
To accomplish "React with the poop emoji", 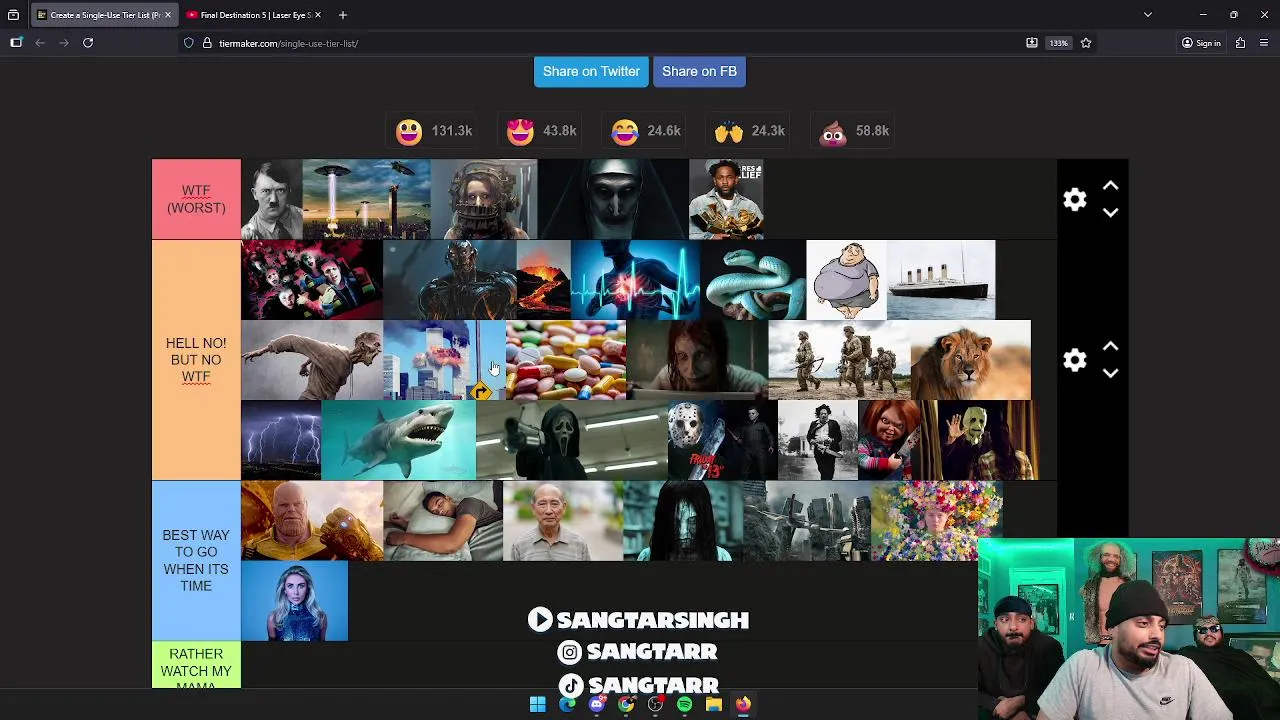I will tap(833, 131).
